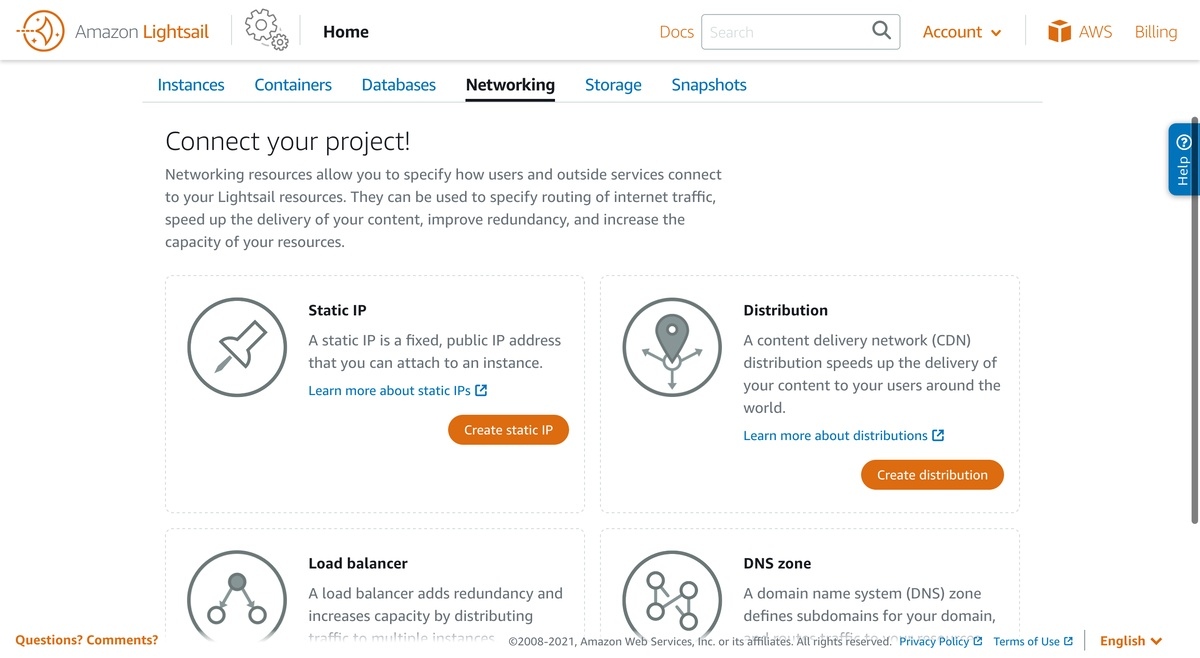Open Learn more about static IPs link
The width and height of the screenshot is (1200, 658).
coord(398,391)
